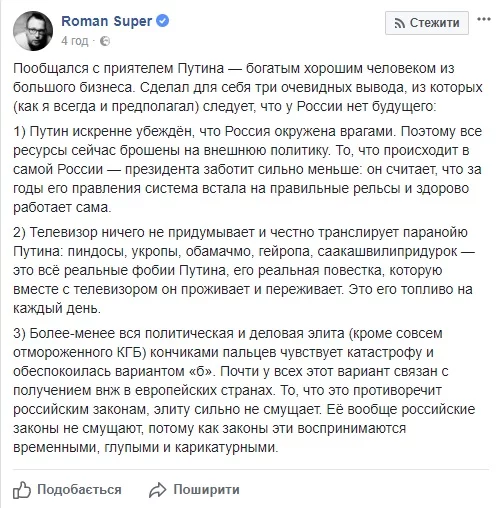500x508 pixels.
Task: Open the three-dot post options menu
Action: (484, 19)
